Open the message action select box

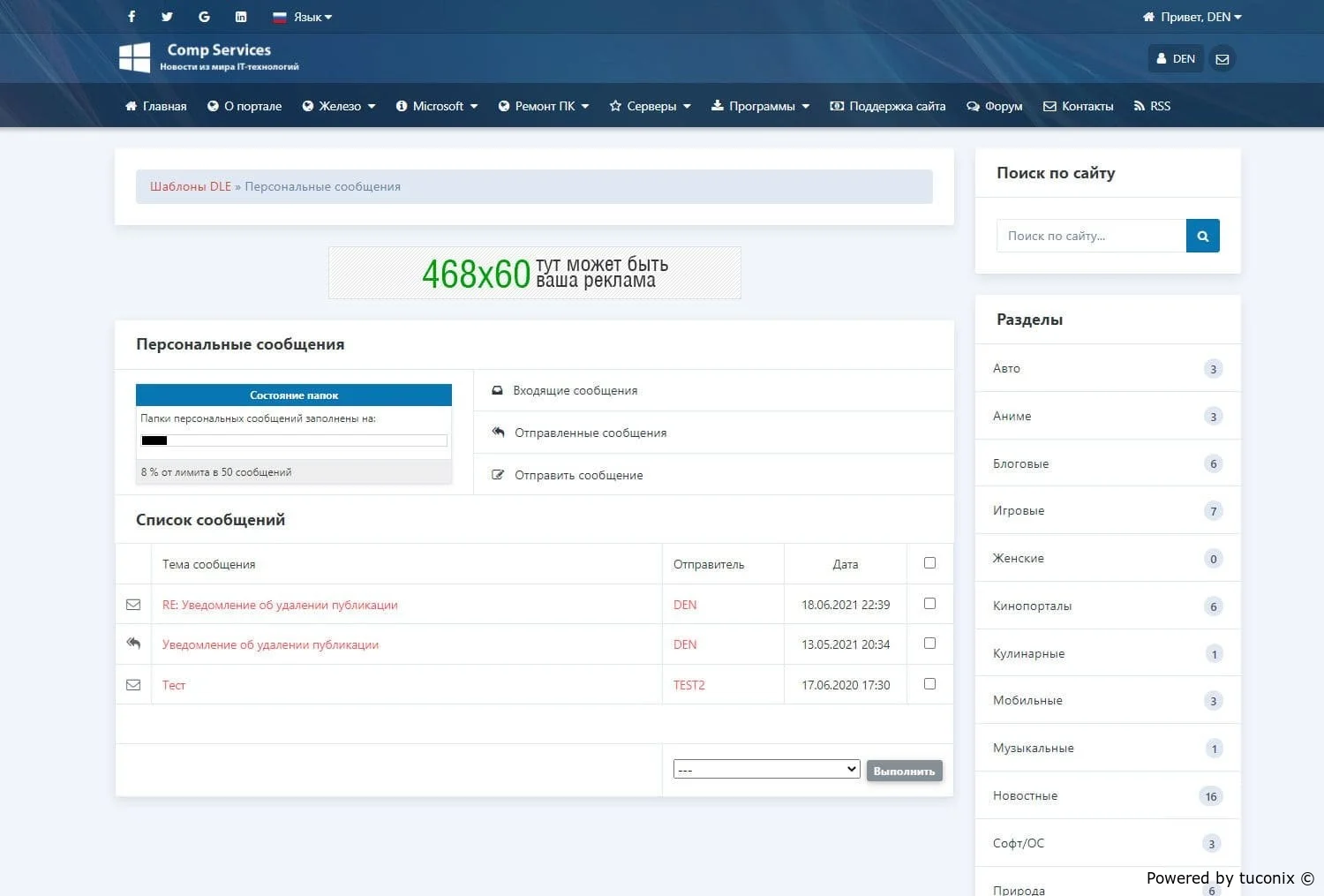[x=766, y=769]
